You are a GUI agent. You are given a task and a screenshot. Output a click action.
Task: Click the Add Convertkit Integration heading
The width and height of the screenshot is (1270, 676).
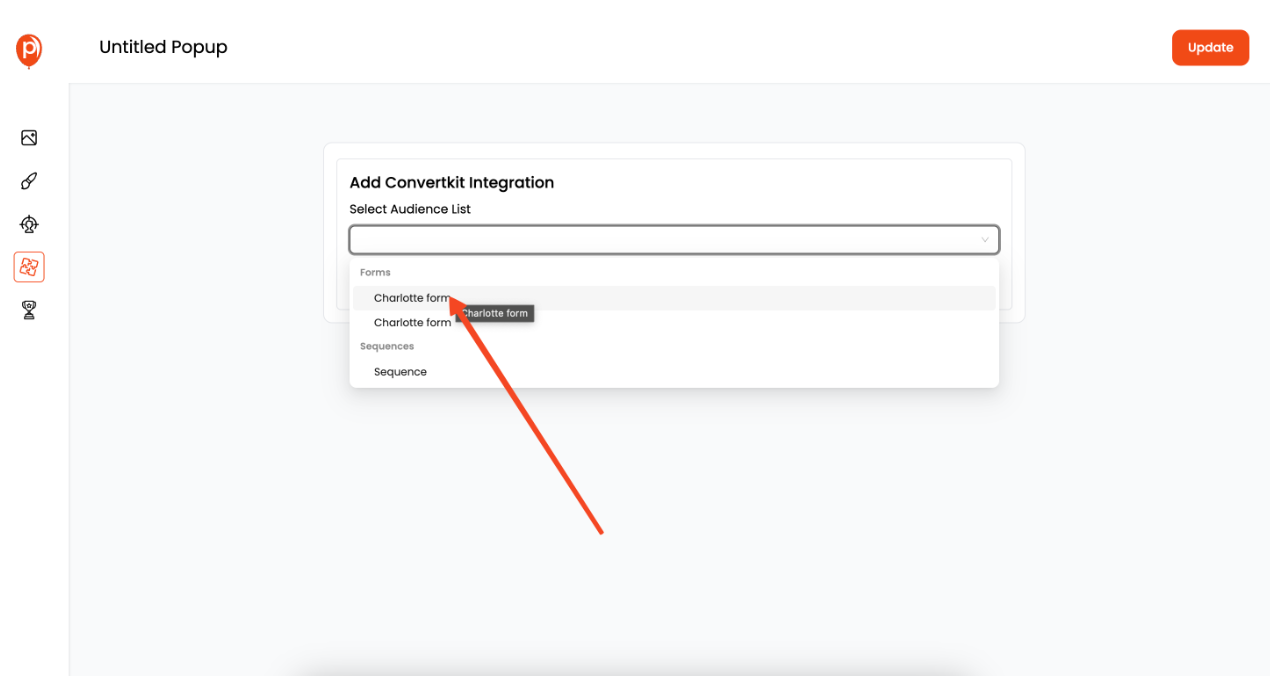point(451,182)
